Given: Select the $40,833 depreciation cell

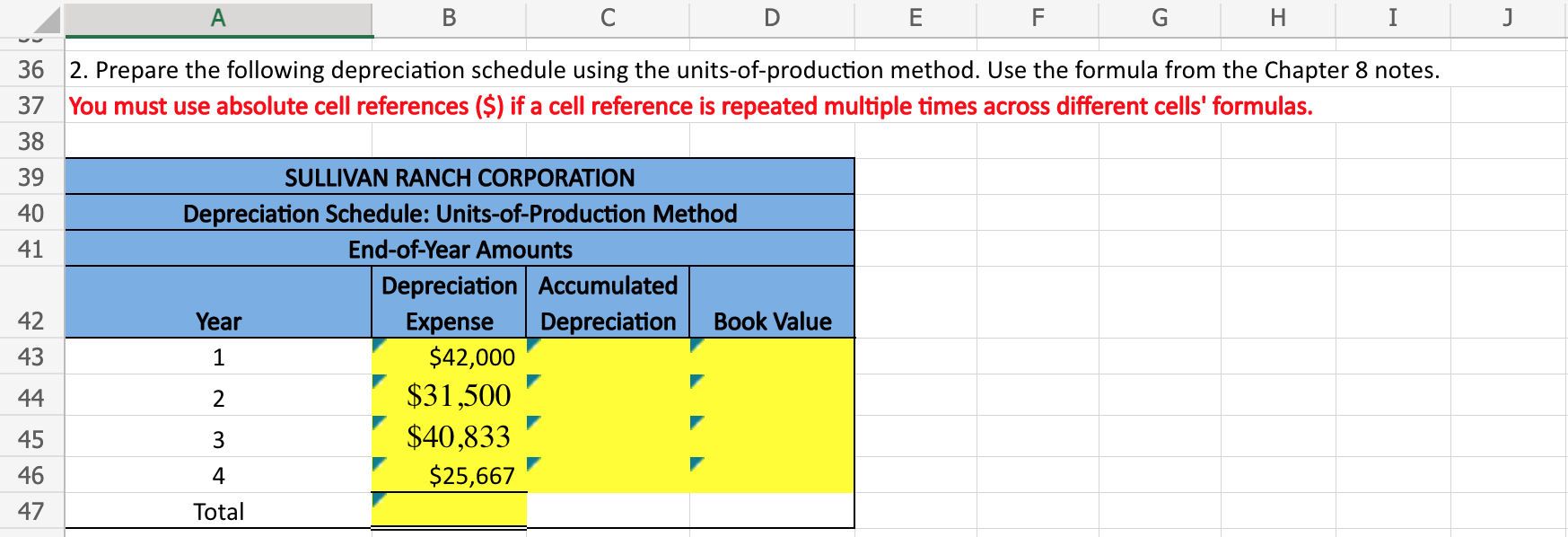Looking at the screenshot, I should pos(449,436).
